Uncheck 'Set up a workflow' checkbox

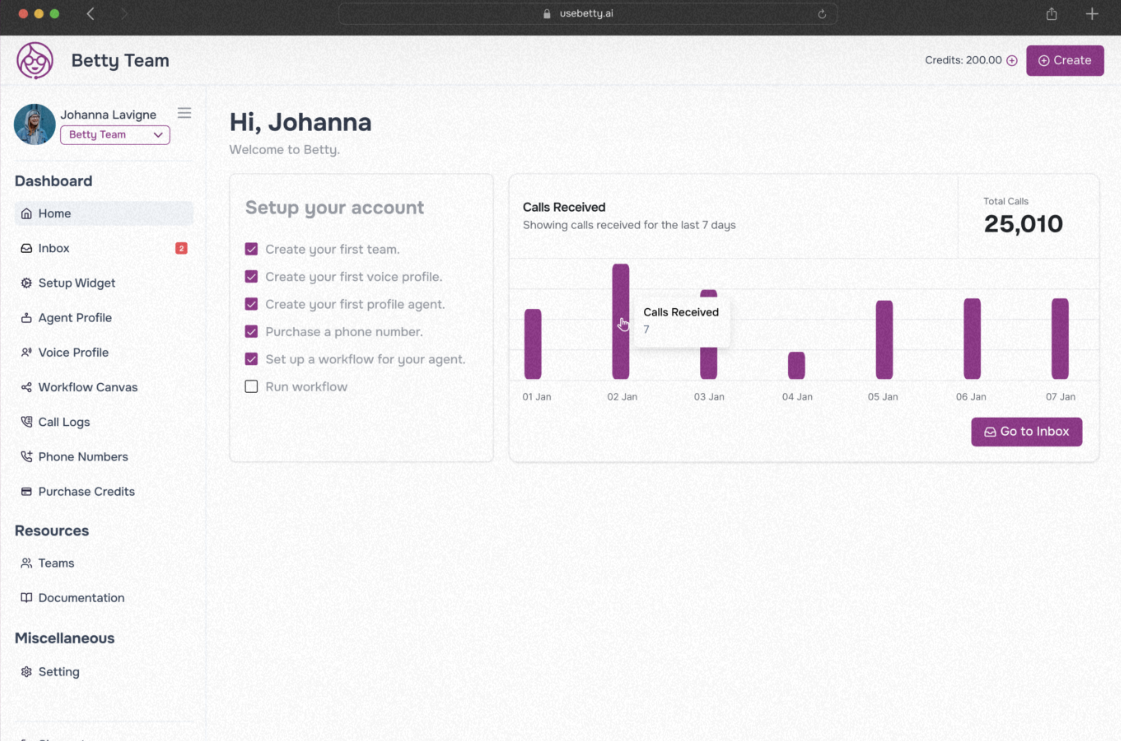pyautogui.click(x=251, y=359)
